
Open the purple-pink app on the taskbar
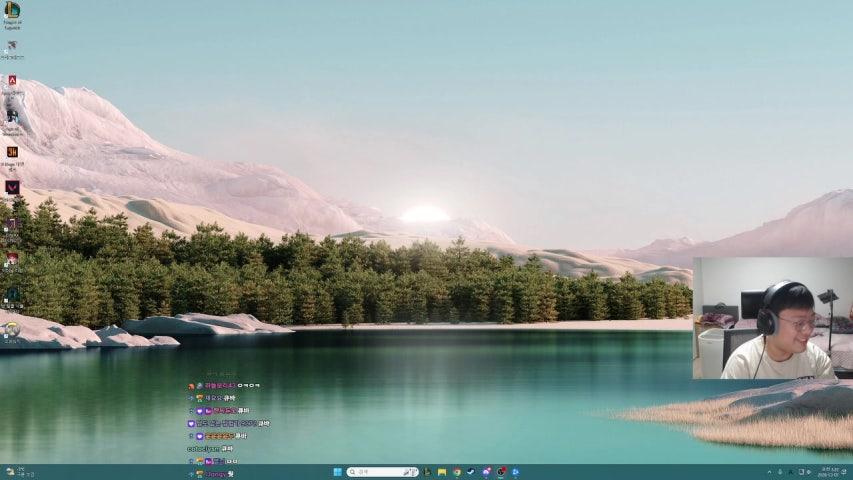point(486,472)
